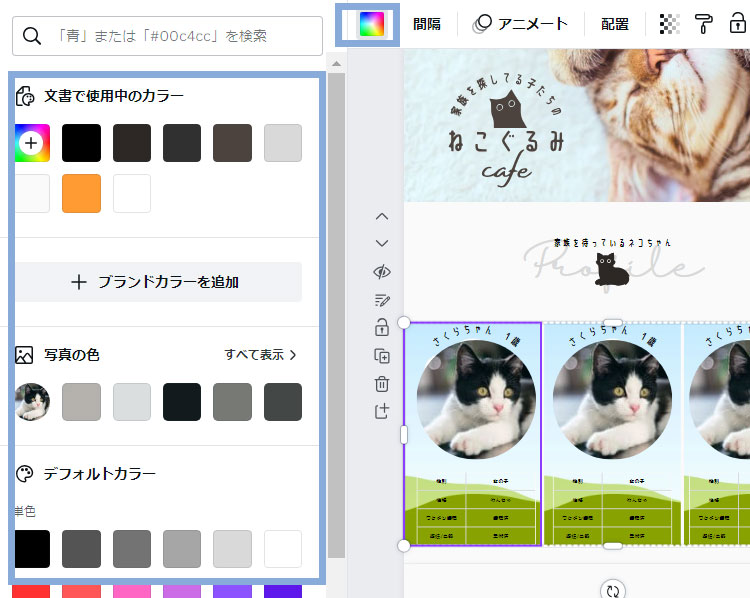
Task: Click the notes pencil icon beside page
Action: [x=382, y=300]
